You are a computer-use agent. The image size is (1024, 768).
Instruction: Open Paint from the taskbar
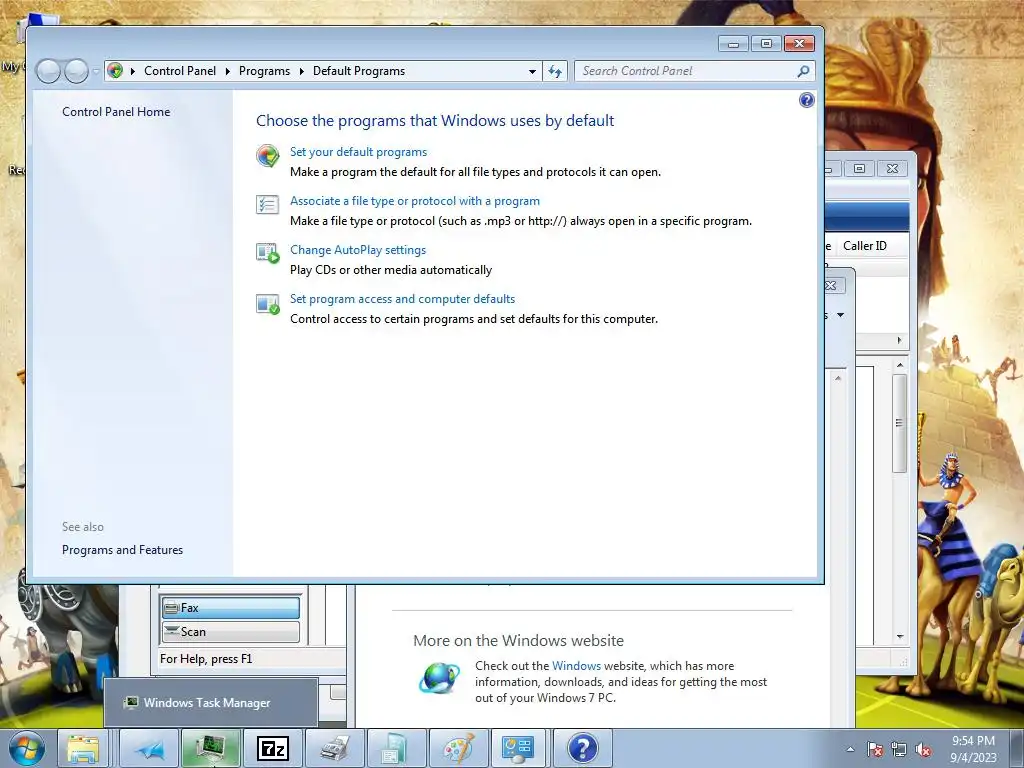pyautogui.click(x=459, y=748)
